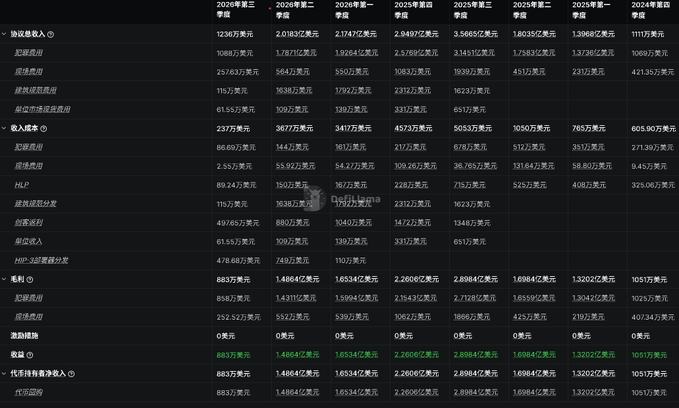679x408 pixels.
Task: Select the 2024年第四季度 column header
Action: [x=651, y=10]
